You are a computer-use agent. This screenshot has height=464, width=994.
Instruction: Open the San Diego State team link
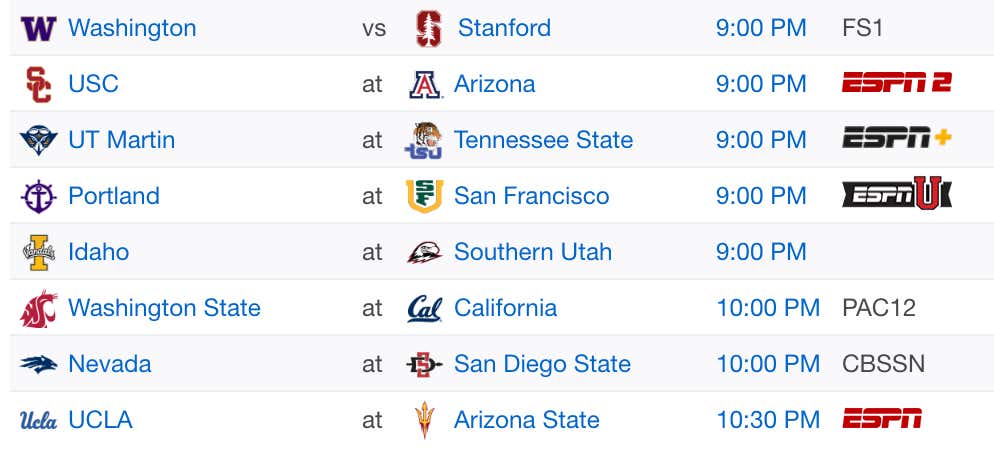[x=543, y=364]
